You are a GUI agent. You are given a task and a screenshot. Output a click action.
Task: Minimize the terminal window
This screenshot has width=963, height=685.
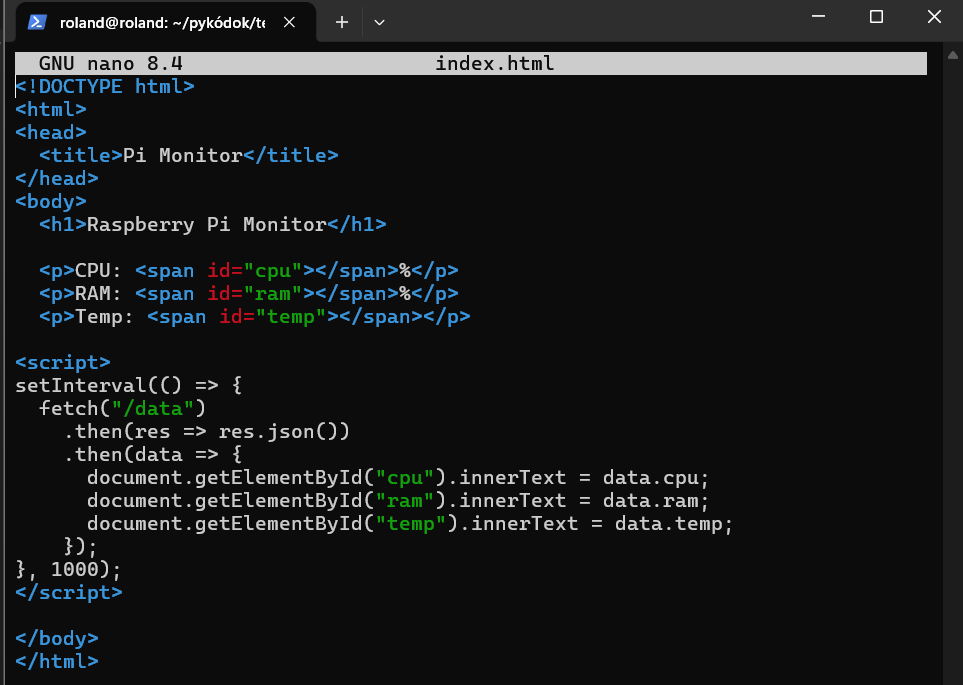pyautogui.click(x=818, y=17)
